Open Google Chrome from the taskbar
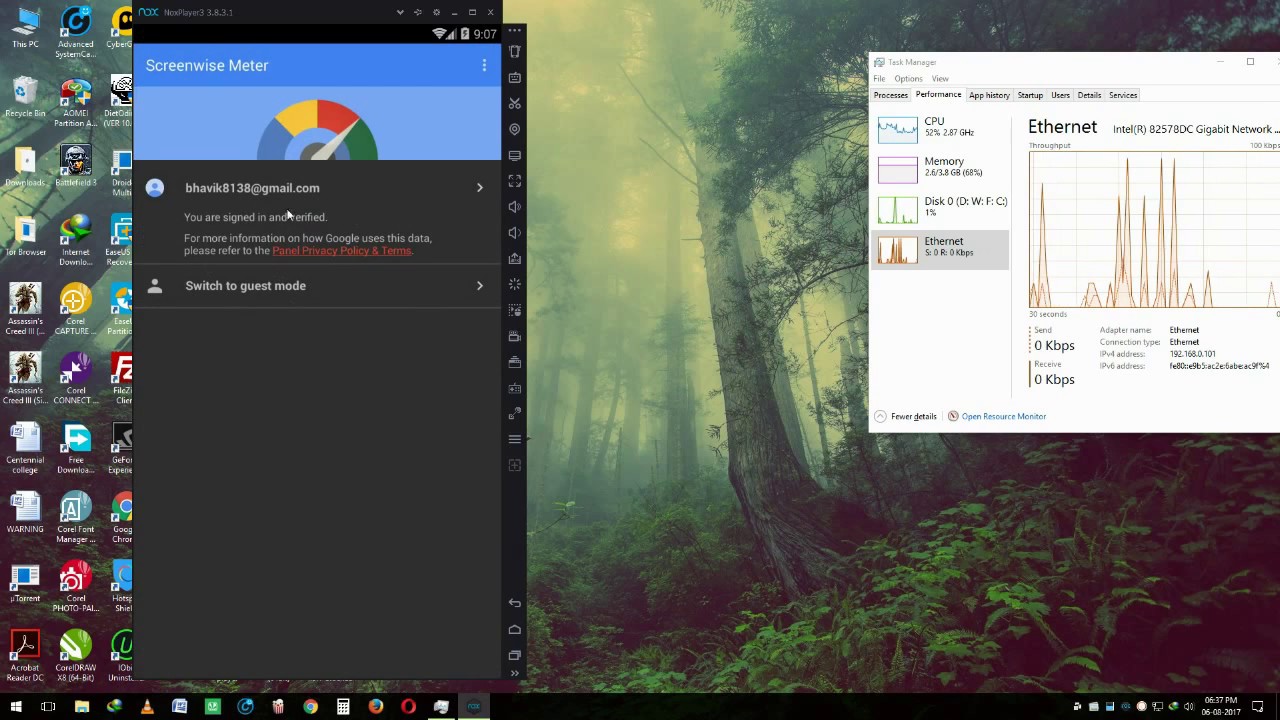Image resolution: width=1280 pixels, height=720 pixels. [x=310, y=707]
